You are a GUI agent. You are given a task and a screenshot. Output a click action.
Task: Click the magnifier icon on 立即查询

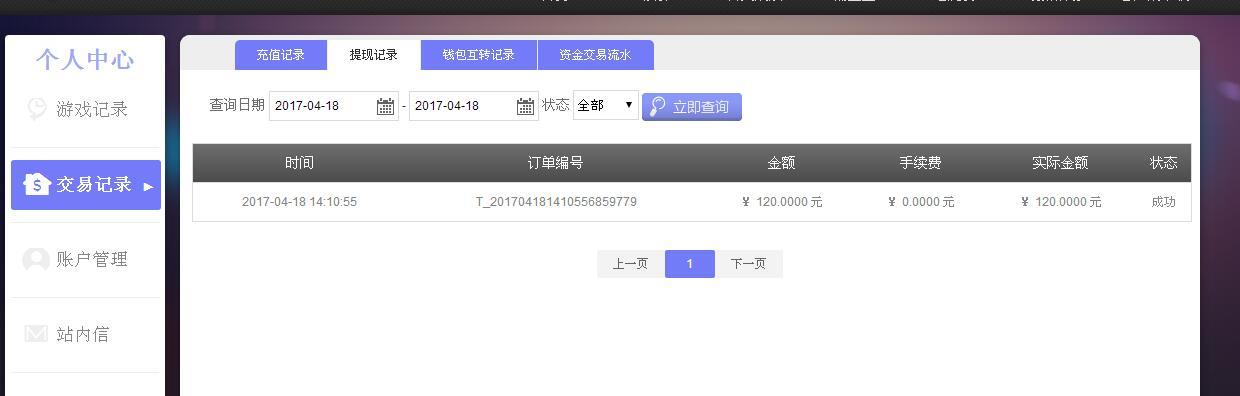click(x=657, y=106)
